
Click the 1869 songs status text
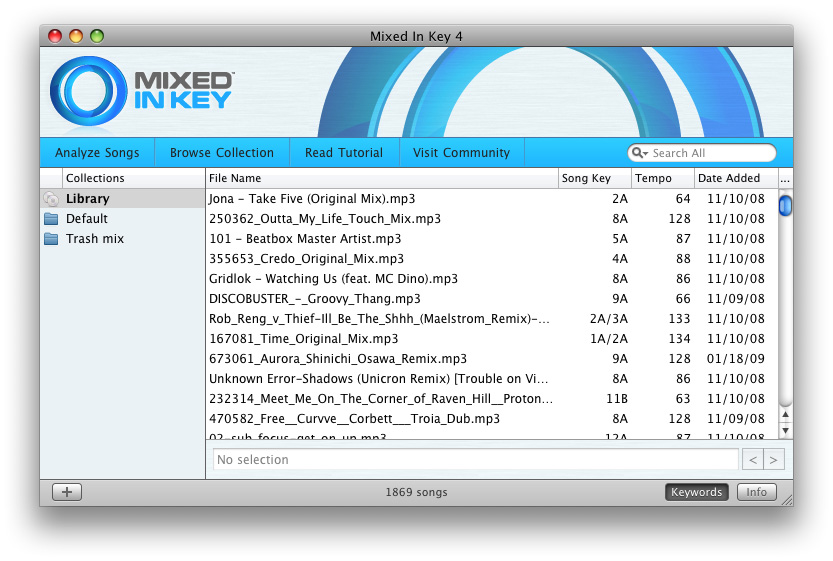[x=416, y=492]
